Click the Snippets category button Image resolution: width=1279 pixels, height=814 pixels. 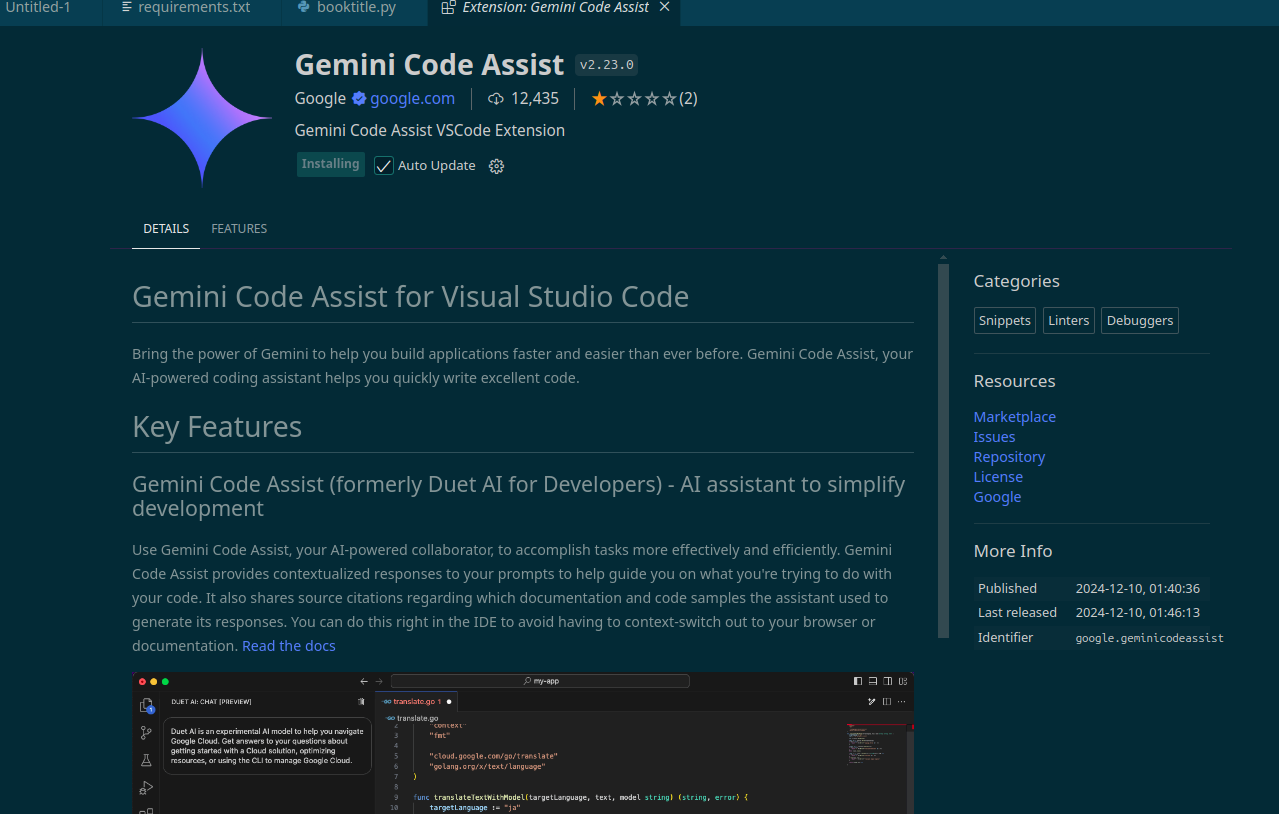(x=1003, y=320)
